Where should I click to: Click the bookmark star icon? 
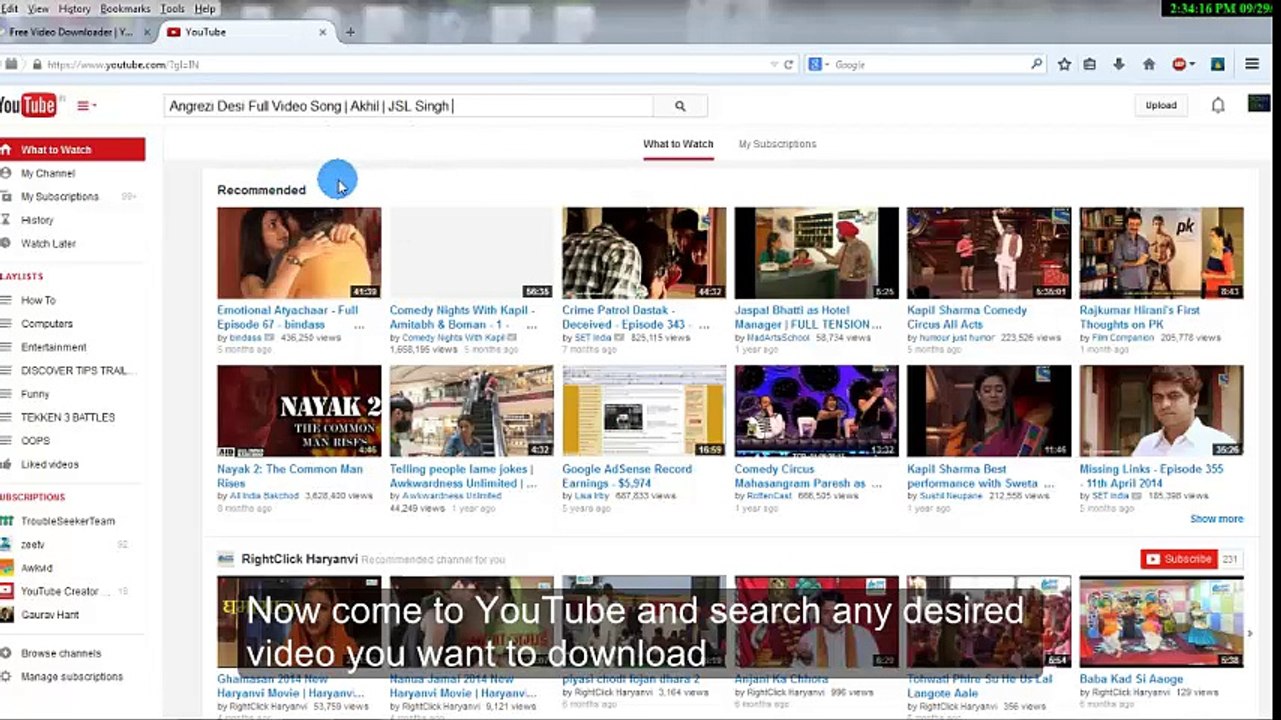tap(1064, 64)
